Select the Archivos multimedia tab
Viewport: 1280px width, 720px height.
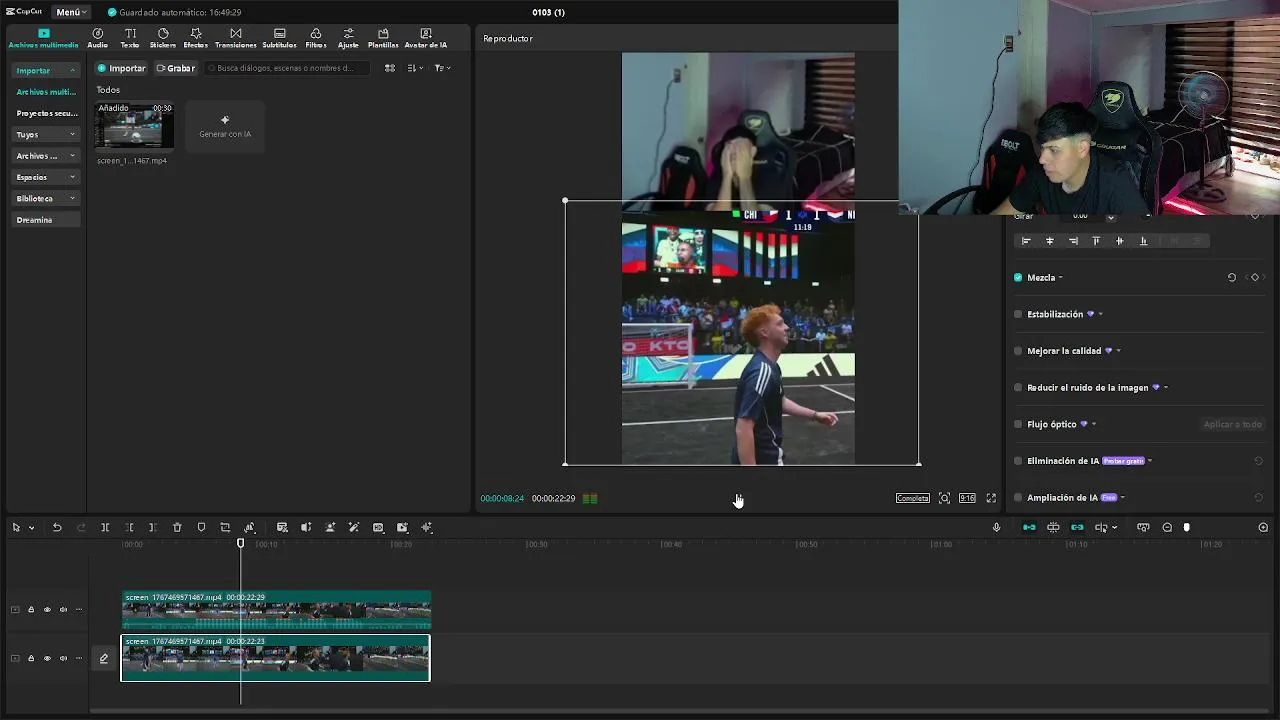tap(43, 38)
